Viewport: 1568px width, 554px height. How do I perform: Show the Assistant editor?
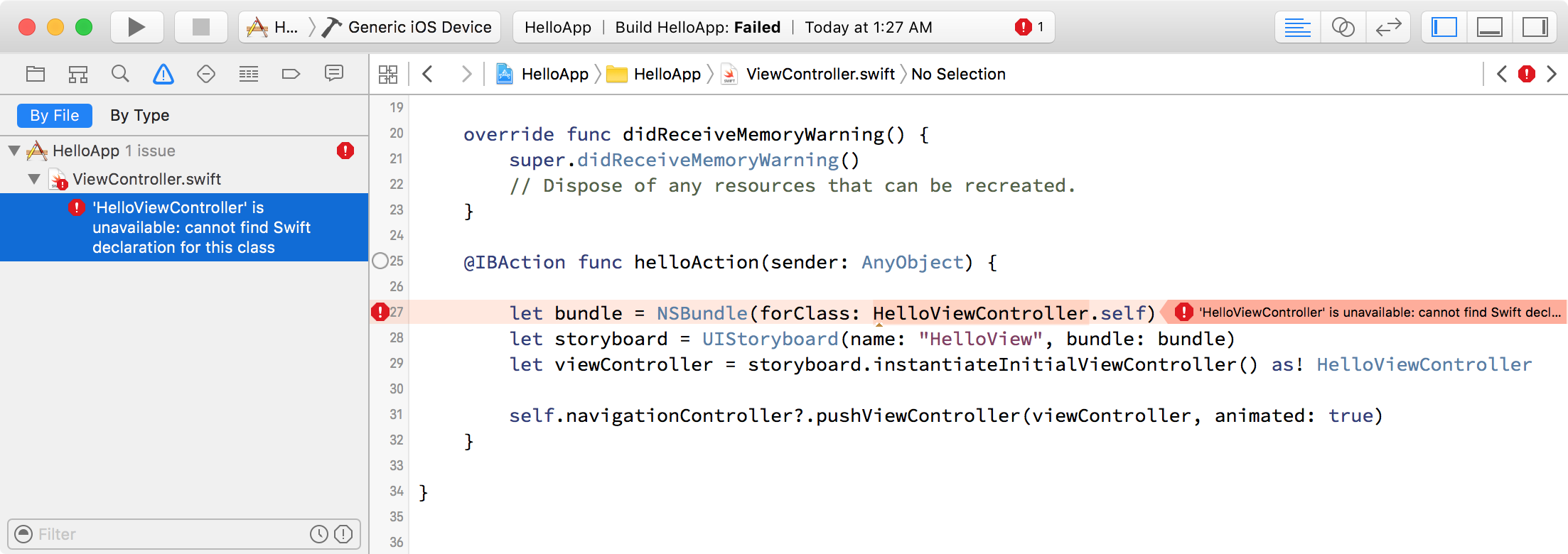pyautogui.click(x=1343, y=27)
